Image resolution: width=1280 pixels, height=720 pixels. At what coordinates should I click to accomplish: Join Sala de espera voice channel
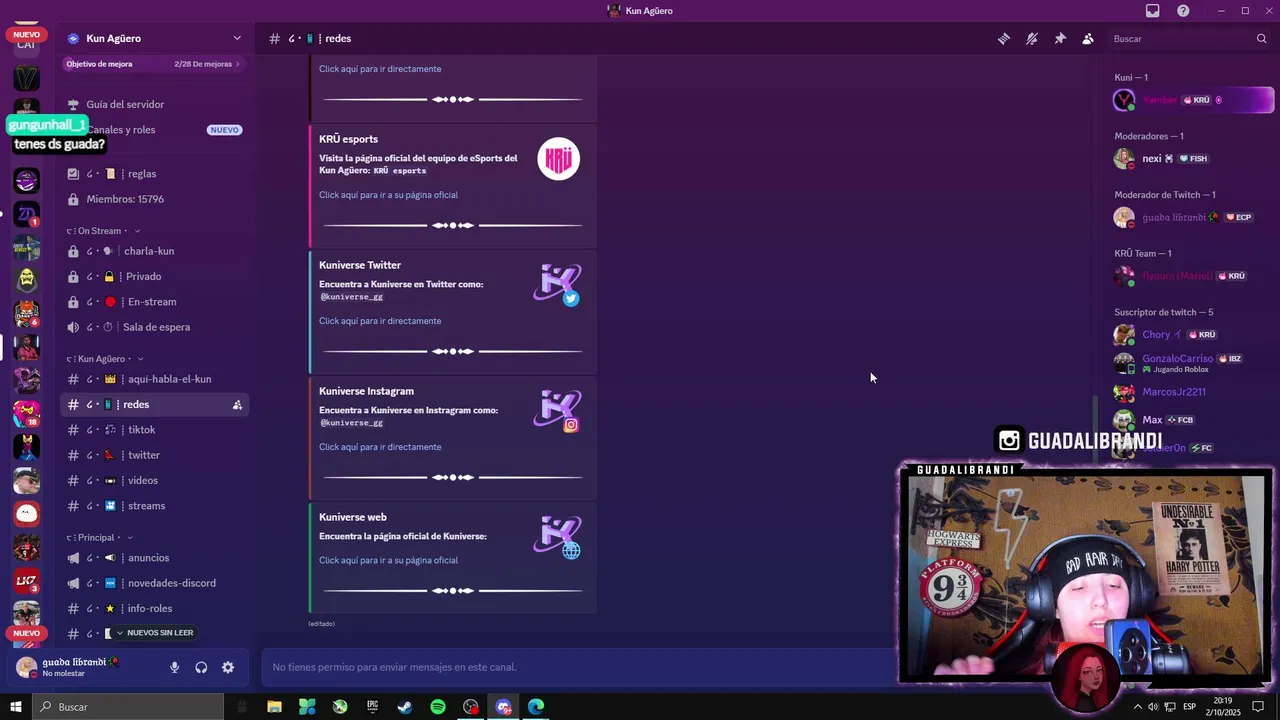156,327
